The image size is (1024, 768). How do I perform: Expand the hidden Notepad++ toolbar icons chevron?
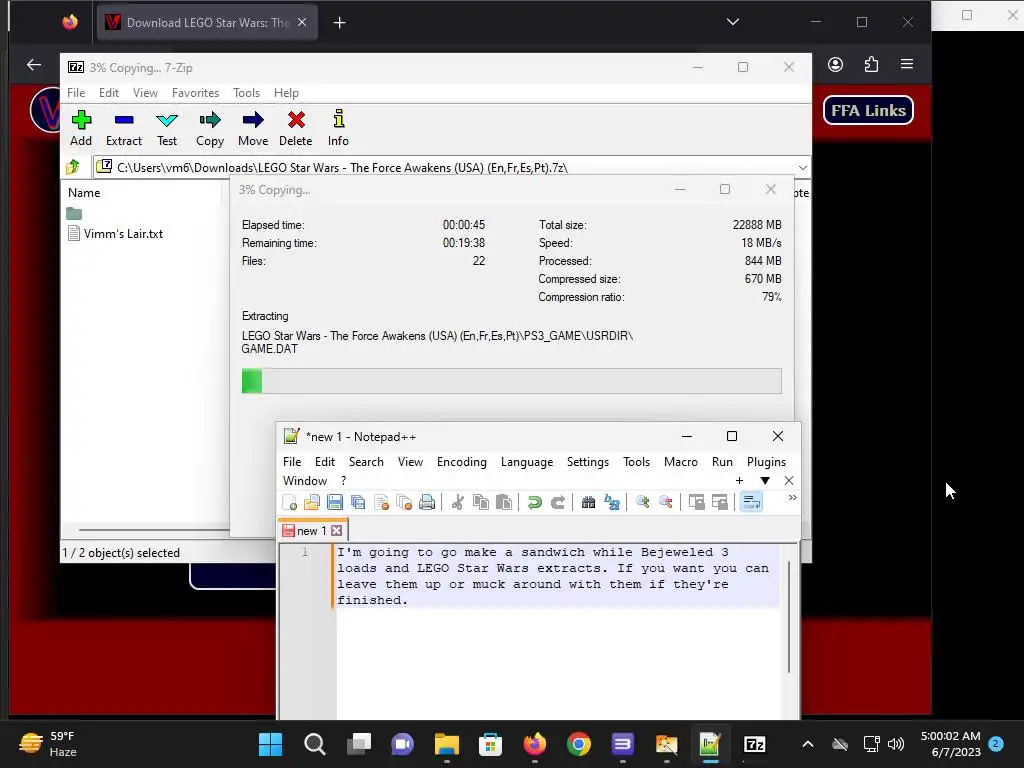[792, 498]
